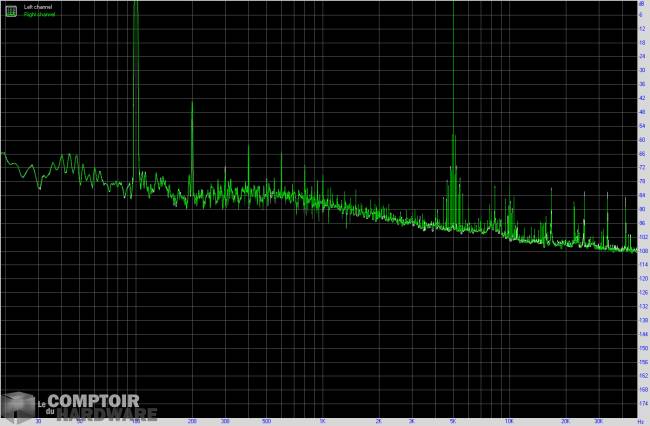Click the 2K frequency axis label
The image size is (650, 426).
379,421
